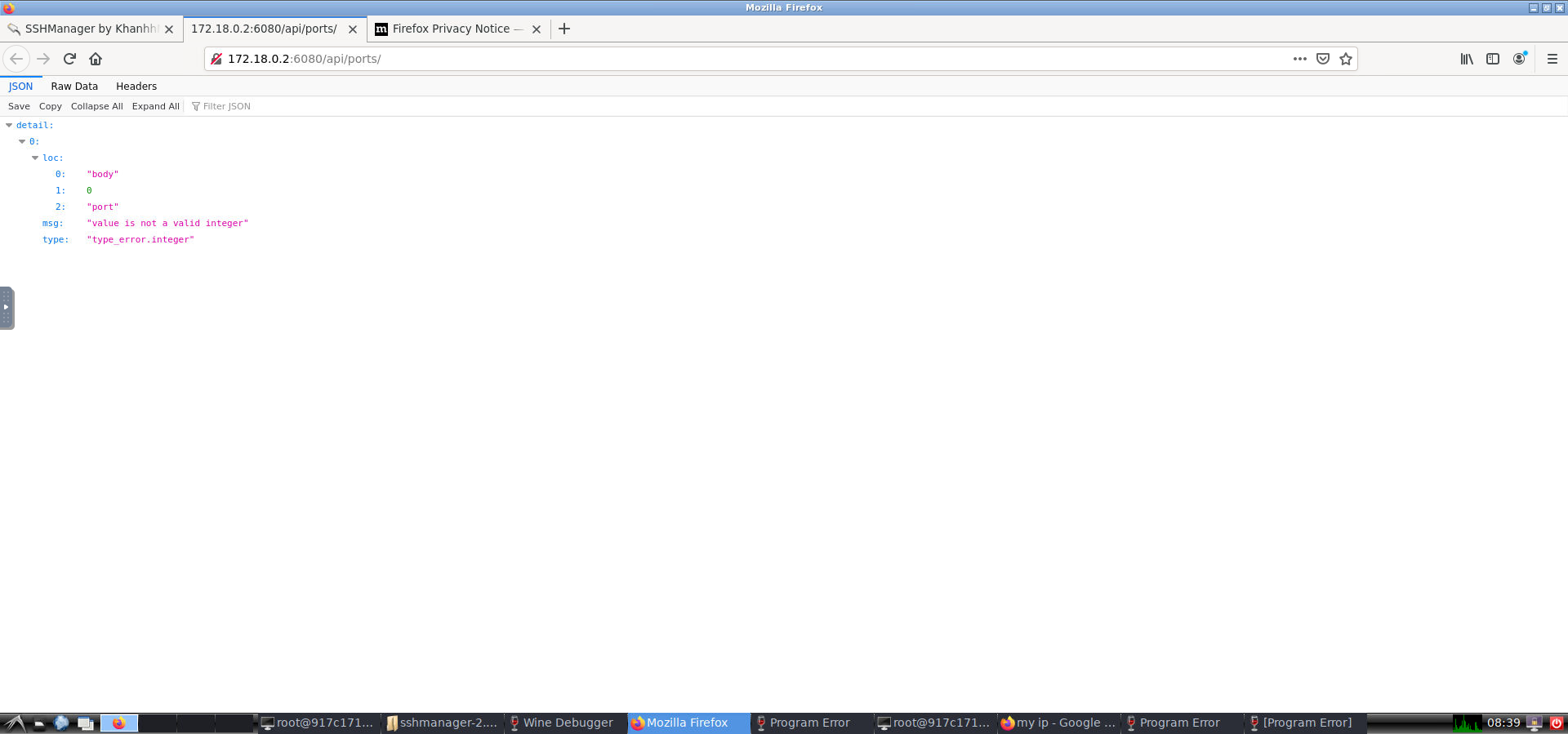Open the green CPU usage monitor
The image size is (1568, 734).
(1467, 723)
